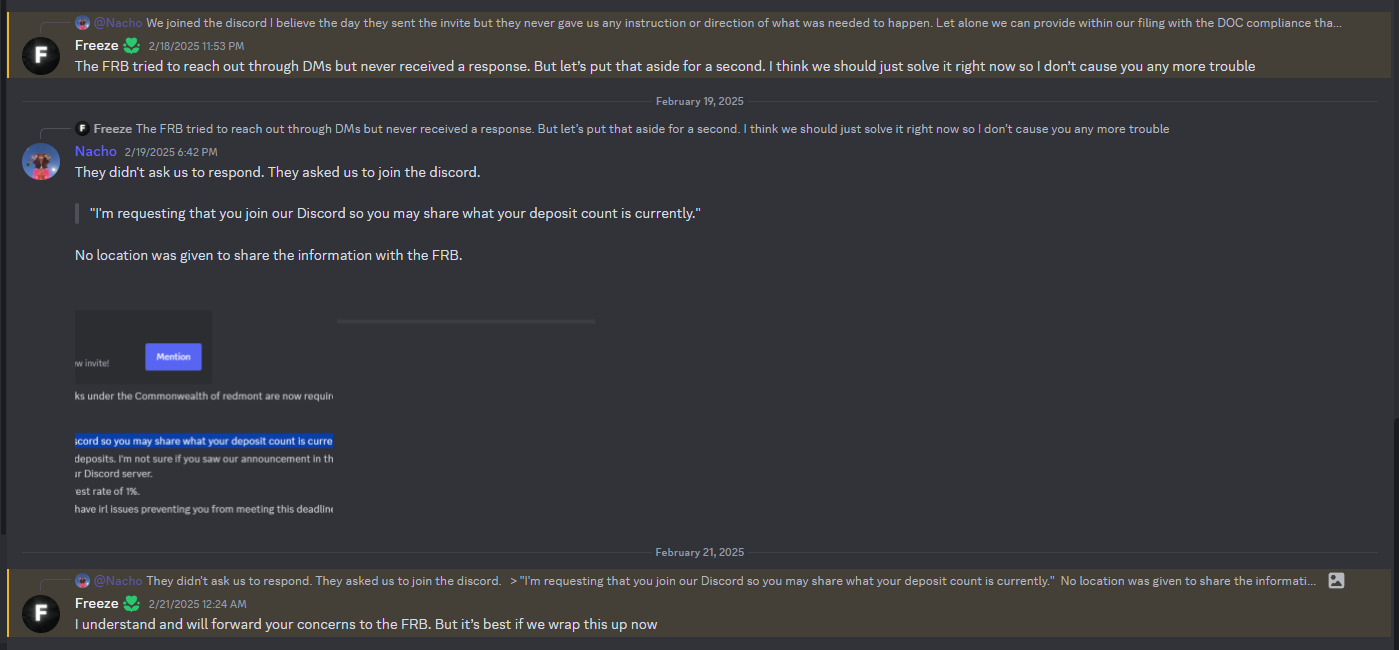Click the small Nacho avatar in the topmost reply preview
Image resolution: width=1399 pixels, height=650 pixels.
(x=82, y=22)
